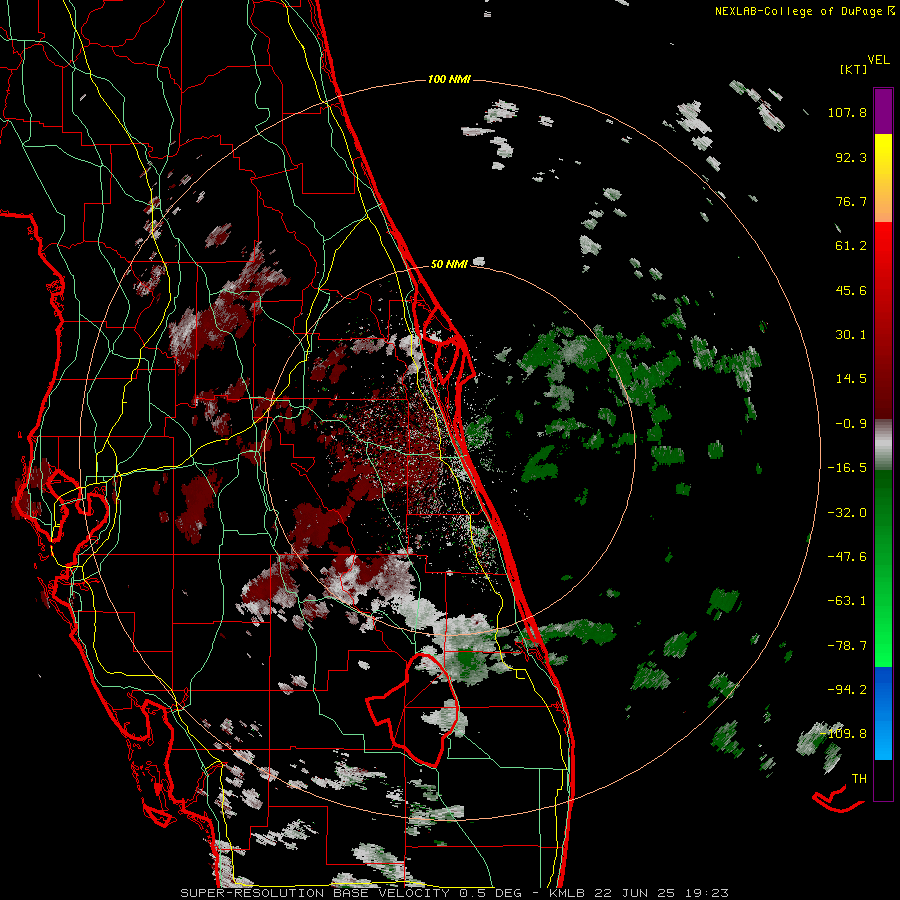The height and width of the screenshot is (900, 900).
Task: Select the 92.3 velocity scale value
Action: click(851, 157)
